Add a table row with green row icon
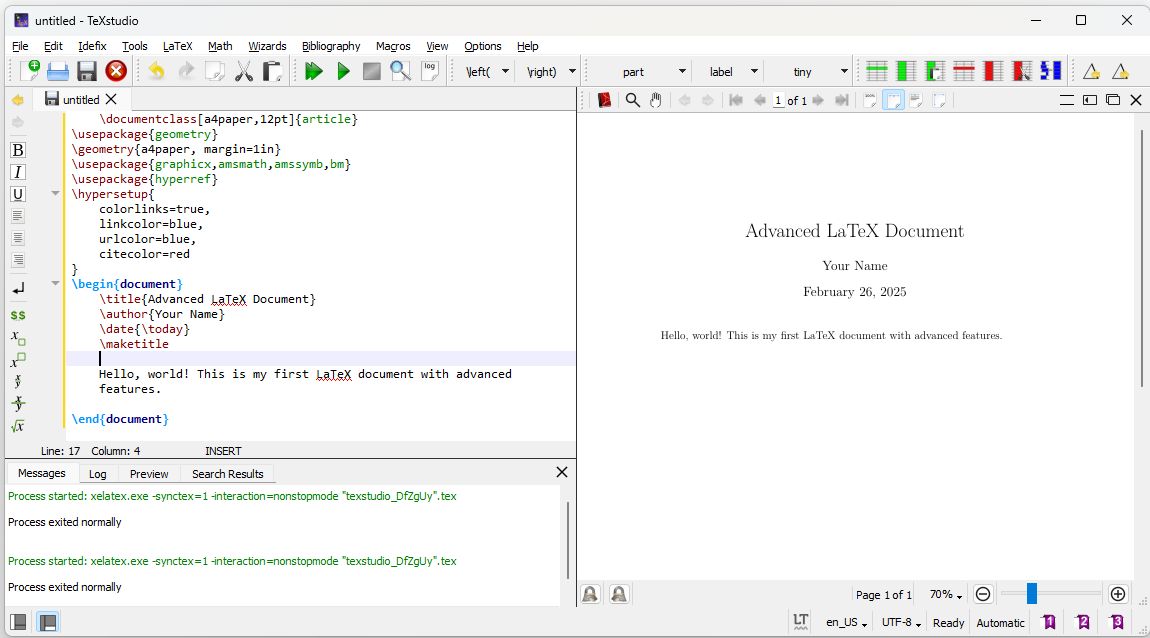This screenshot has width=1150, height=638. click(876, 71)
